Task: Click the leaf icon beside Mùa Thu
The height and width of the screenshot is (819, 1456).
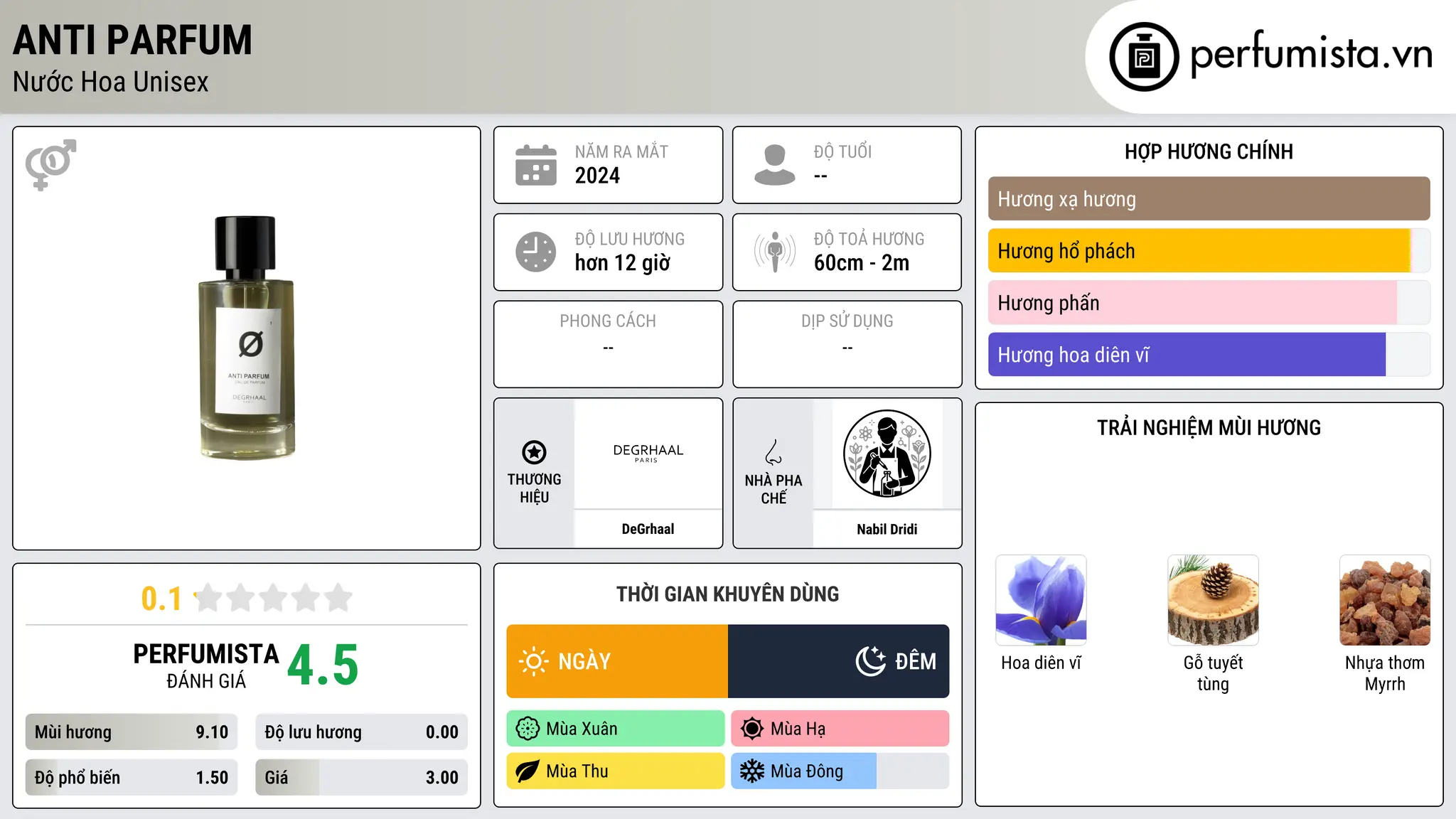Action: point(528,771)
